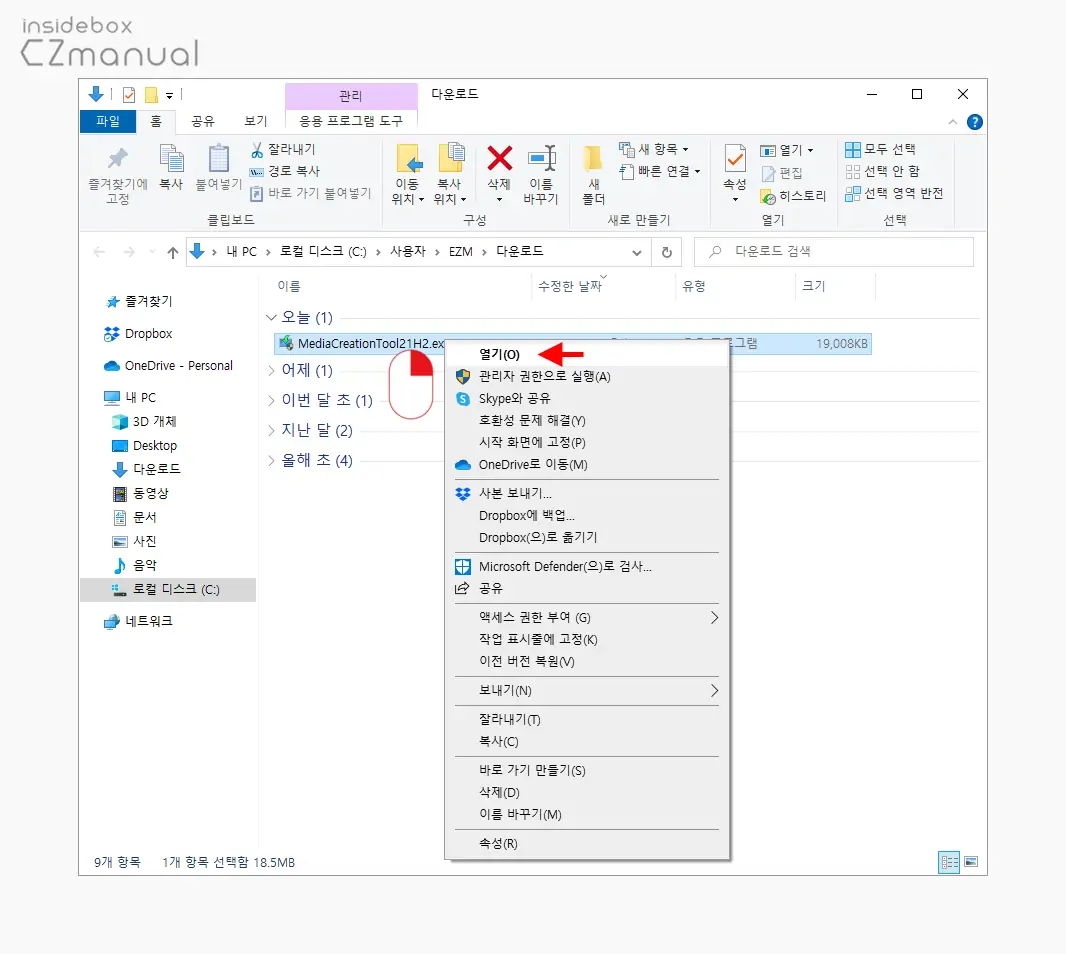Collapse the 오늘 (1) group
The width and height of the screenshot is (1066, 954).
[271, 317]
